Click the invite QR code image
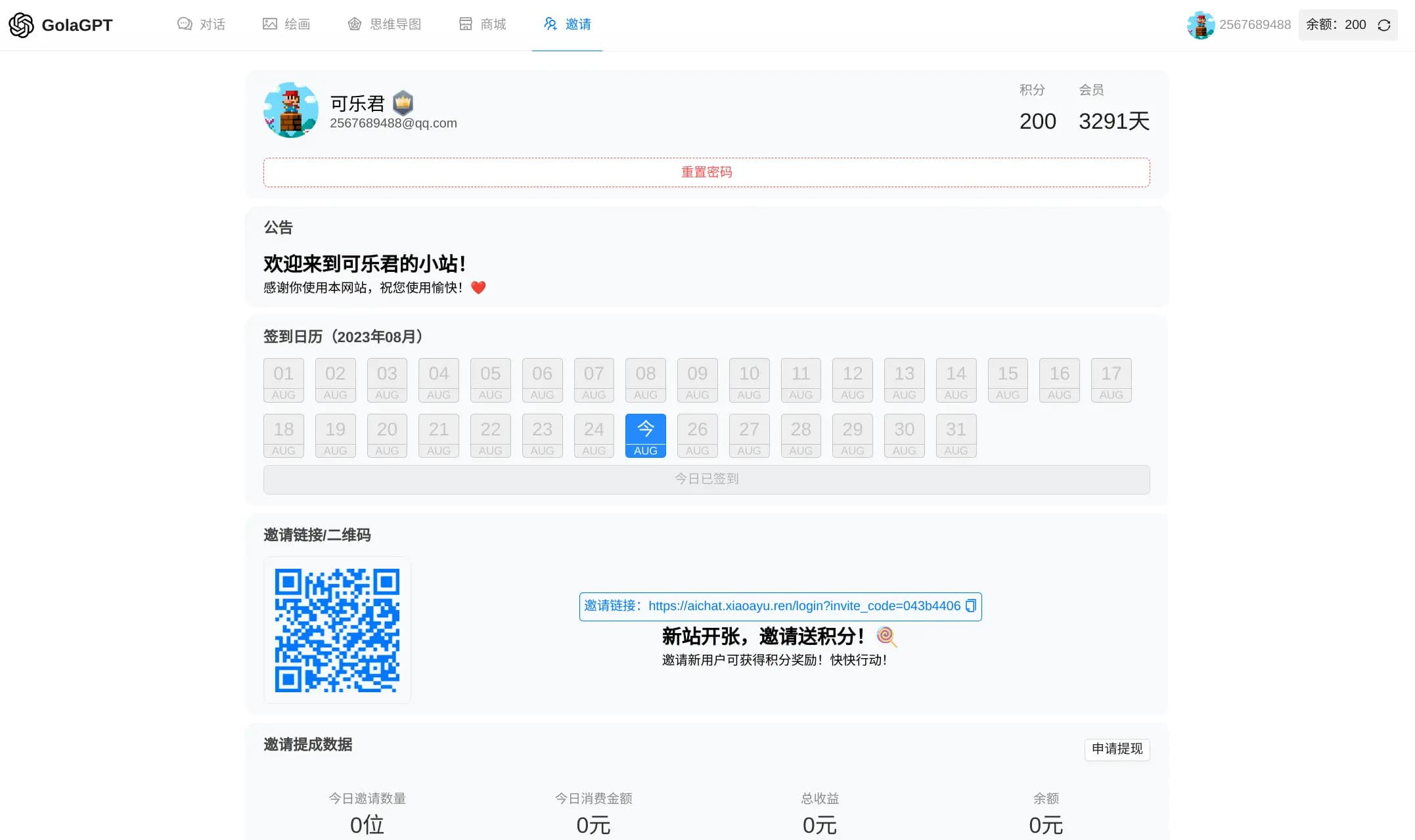Image resolution: width=1415 pixels, height=840 pixels. coord(337,630)
